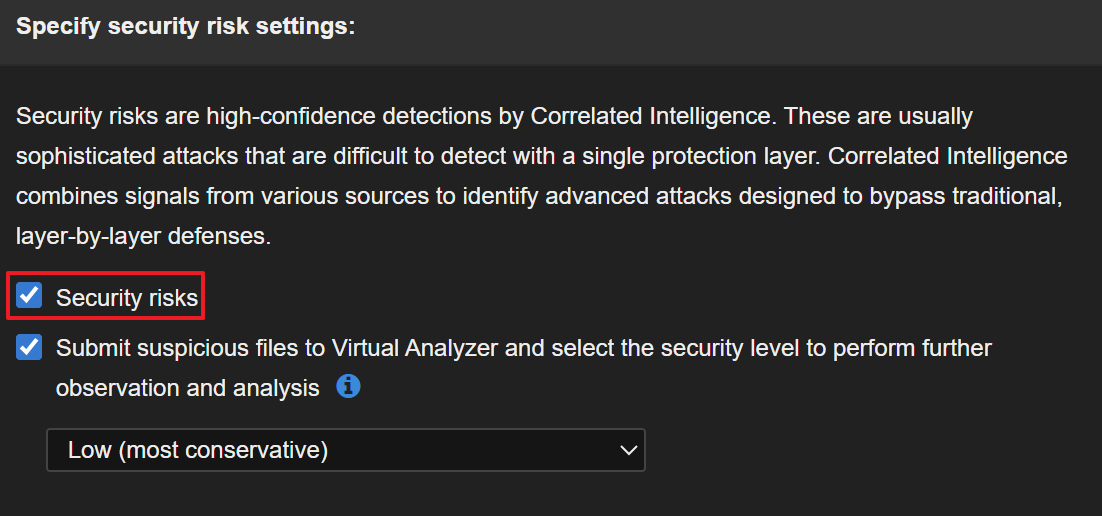This screenshot has height=516, width=1102.
Task: Click the 'Specify security risk settings:' header
Action: 186,27
